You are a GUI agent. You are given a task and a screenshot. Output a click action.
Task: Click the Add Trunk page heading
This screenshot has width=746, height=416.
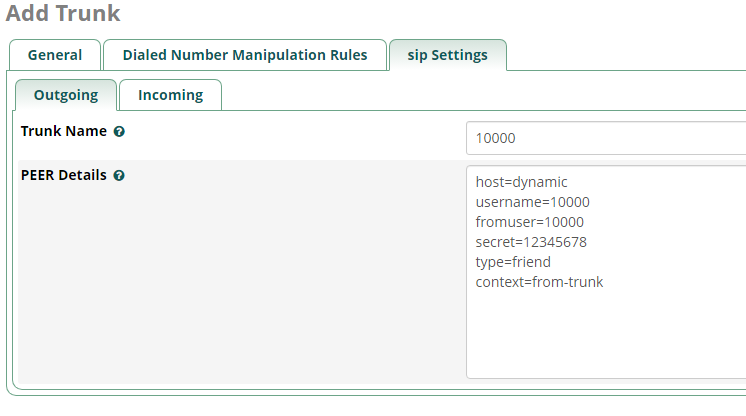[x=63, y=13]
